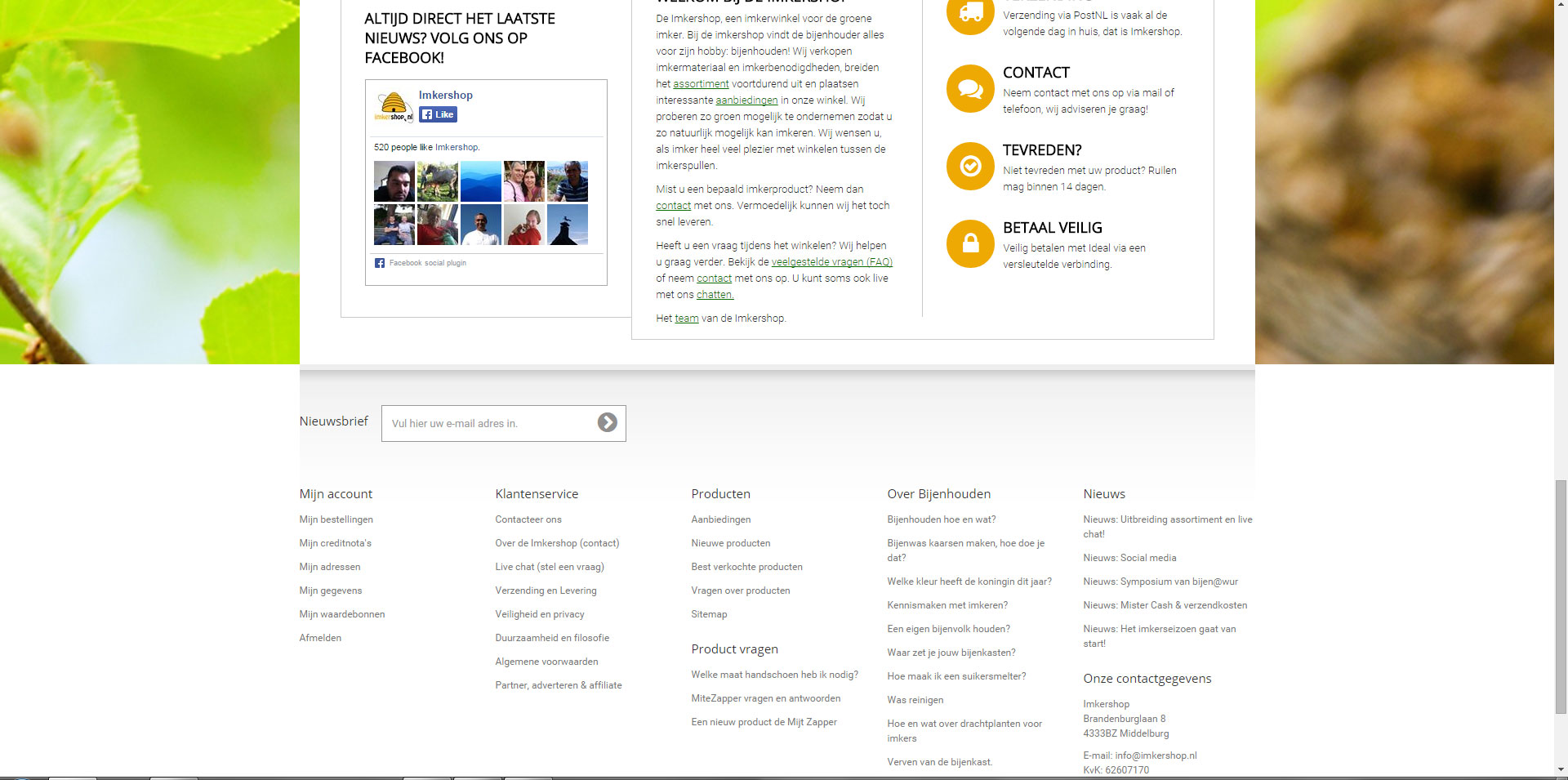1568x780 pixels.
Task: Click Afmelden to log out
Action: 320,638
